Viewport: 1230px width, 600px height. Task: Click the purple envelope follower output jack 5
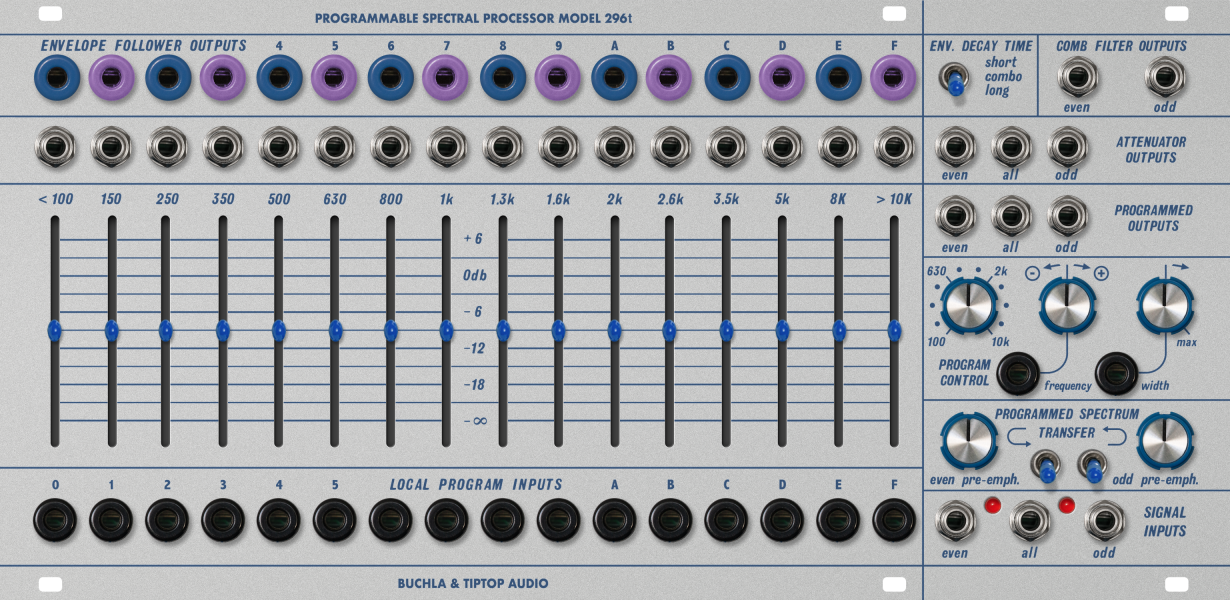[x=335, y=78]
